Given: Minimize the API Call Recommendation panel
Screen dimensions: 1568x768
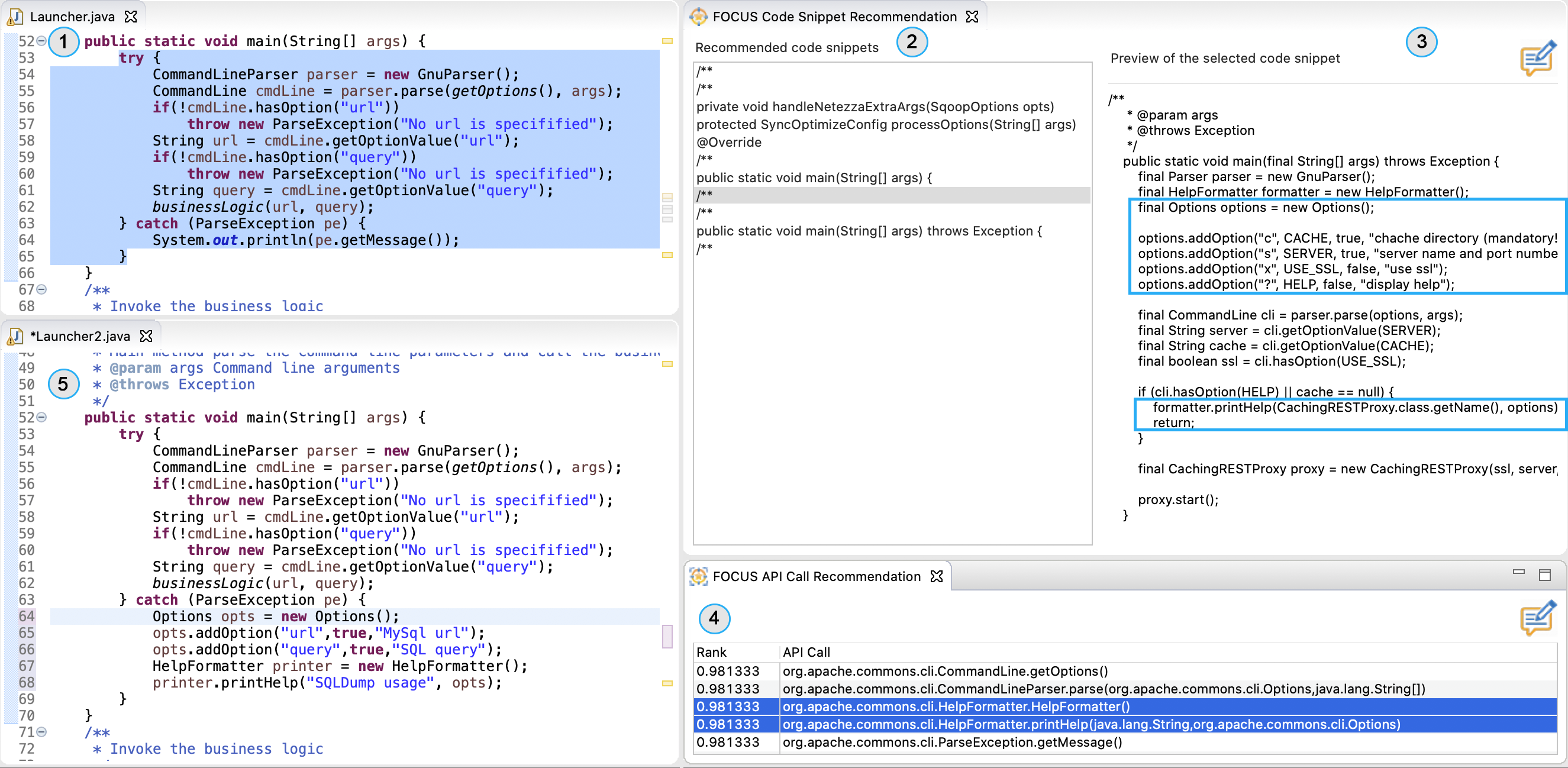Looking at the screenshot, I should 1518,573.
